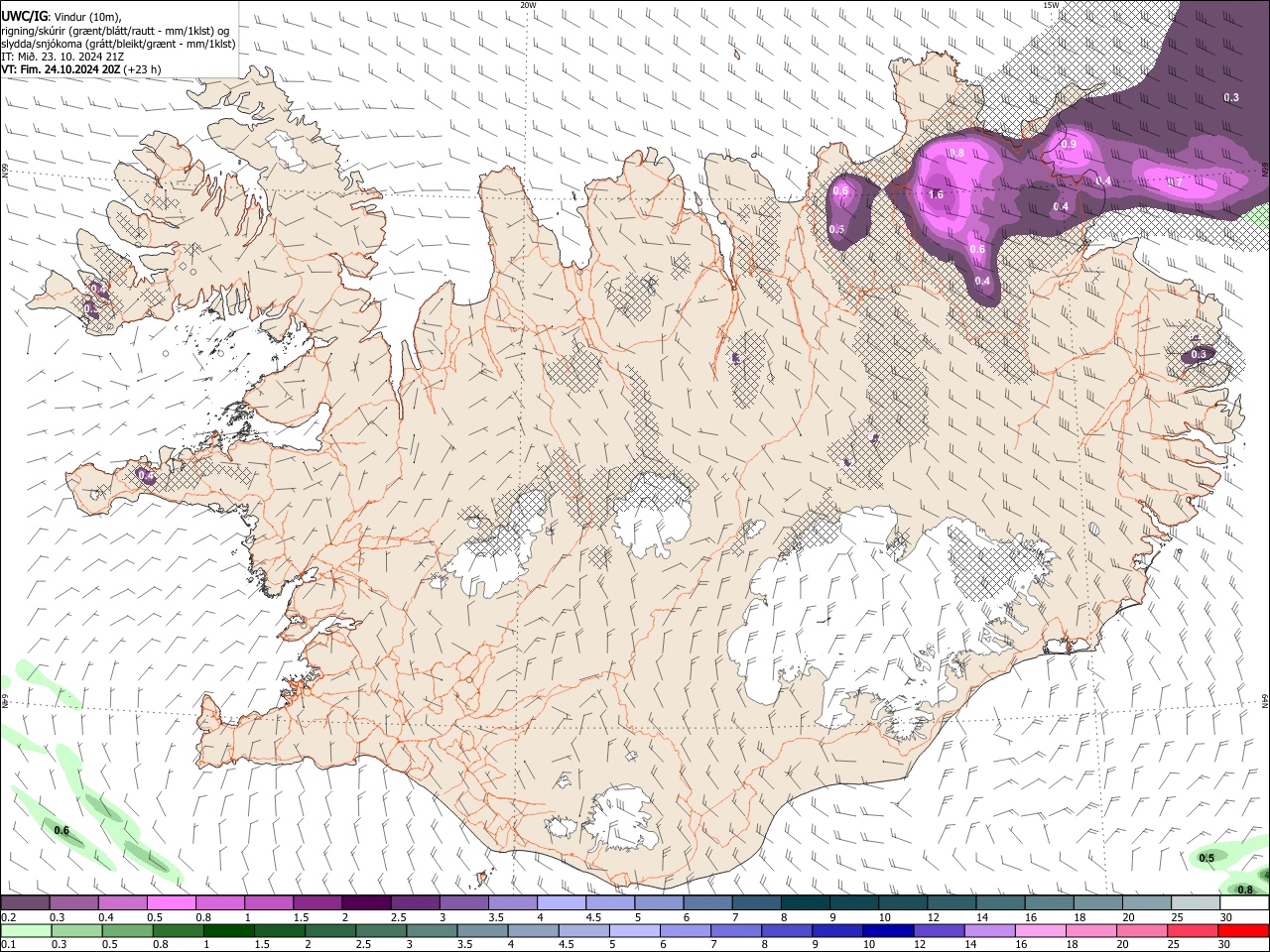This screenshot has width=1270, height=952.
Task: Click the 'VT: Fim. 24.10.2024 20Z' valid time
Action: 62,69
